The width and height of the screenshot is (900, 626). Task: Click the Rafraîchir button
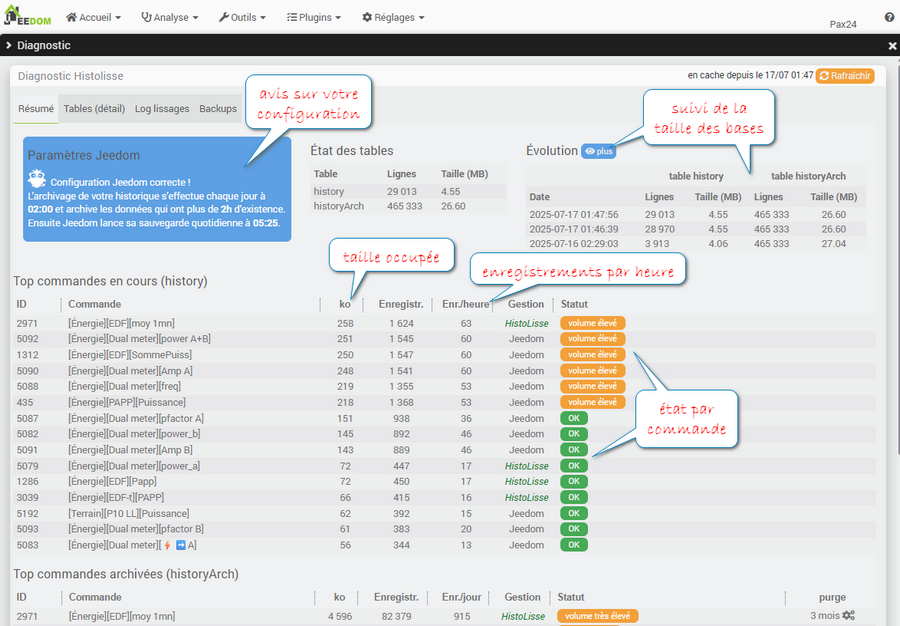(x=845, y=76)
